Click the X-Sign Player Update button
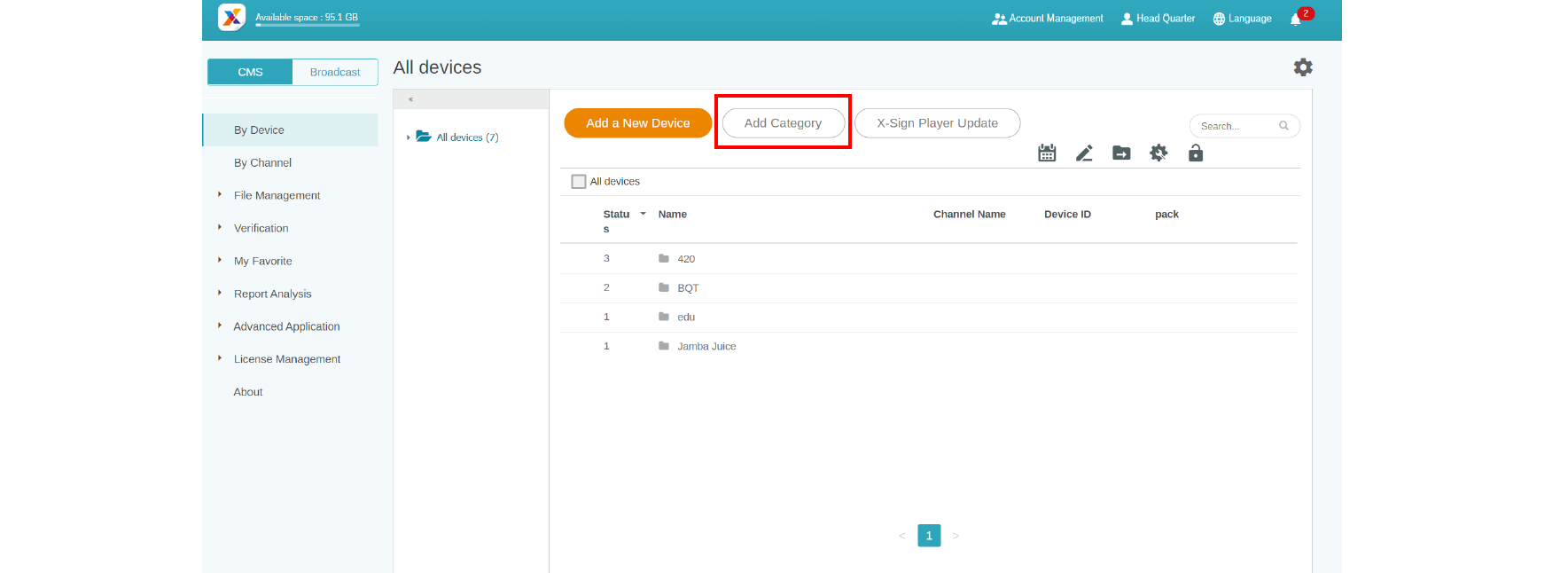Image resolution: width=1568 pixels, height=573 pixels. point(937,123)
